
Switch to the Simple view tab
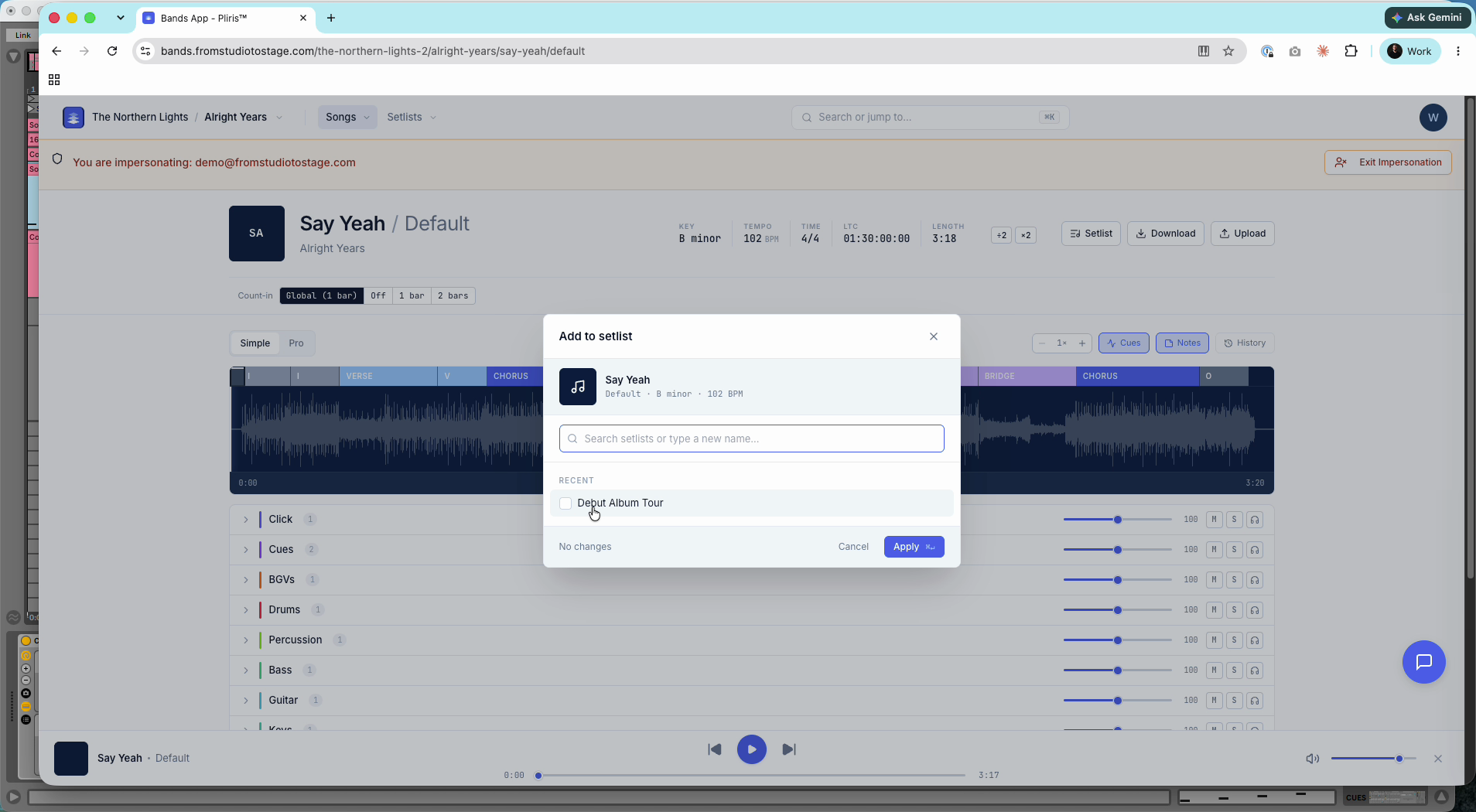pyautogui.click(x=255, y=343)
